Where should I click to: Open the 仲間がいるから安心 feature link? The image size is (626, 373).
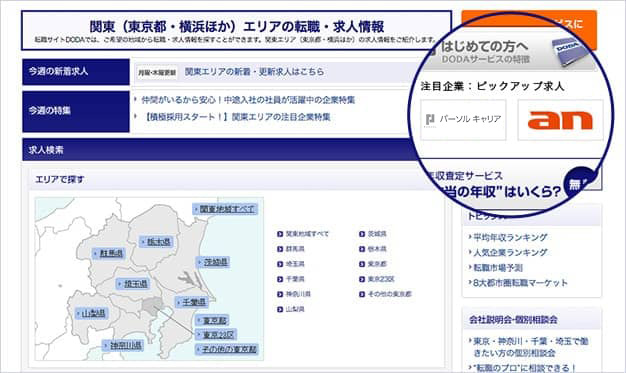click(x=248, y=100)
